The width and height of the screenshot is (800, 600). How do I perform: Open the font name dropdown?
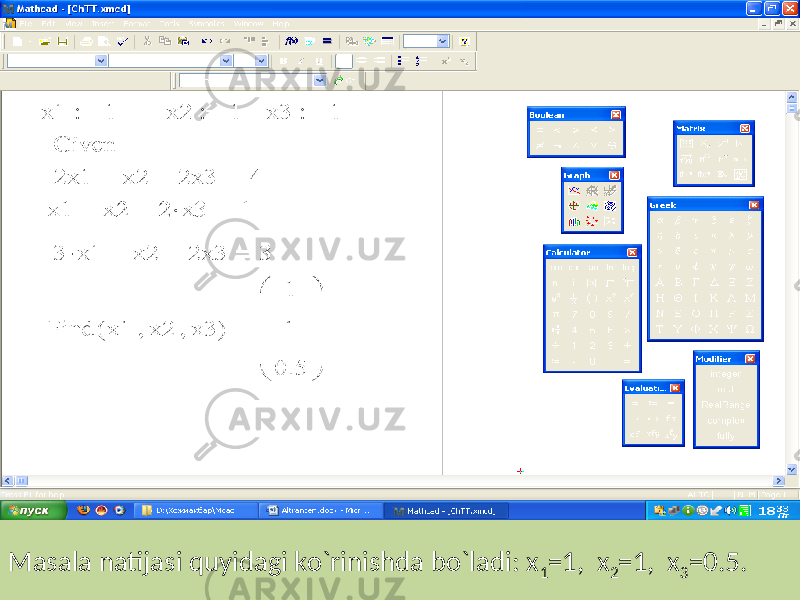[x=226, y=61]
